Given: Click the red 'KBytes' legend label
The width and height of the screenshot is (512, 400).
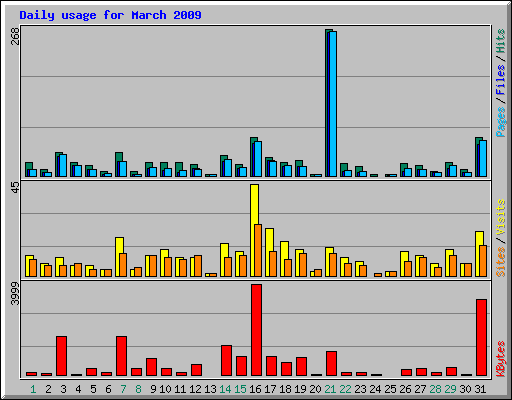Looking at the screenshot, I should [501, 359].
